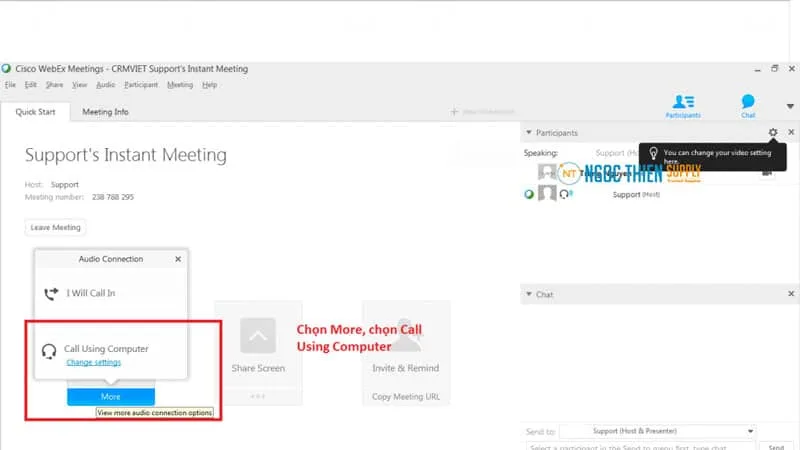This screenshot has height=450, width=800.
Task: Click the New Whiteboard plus tab
Action: tap(482, 111)
